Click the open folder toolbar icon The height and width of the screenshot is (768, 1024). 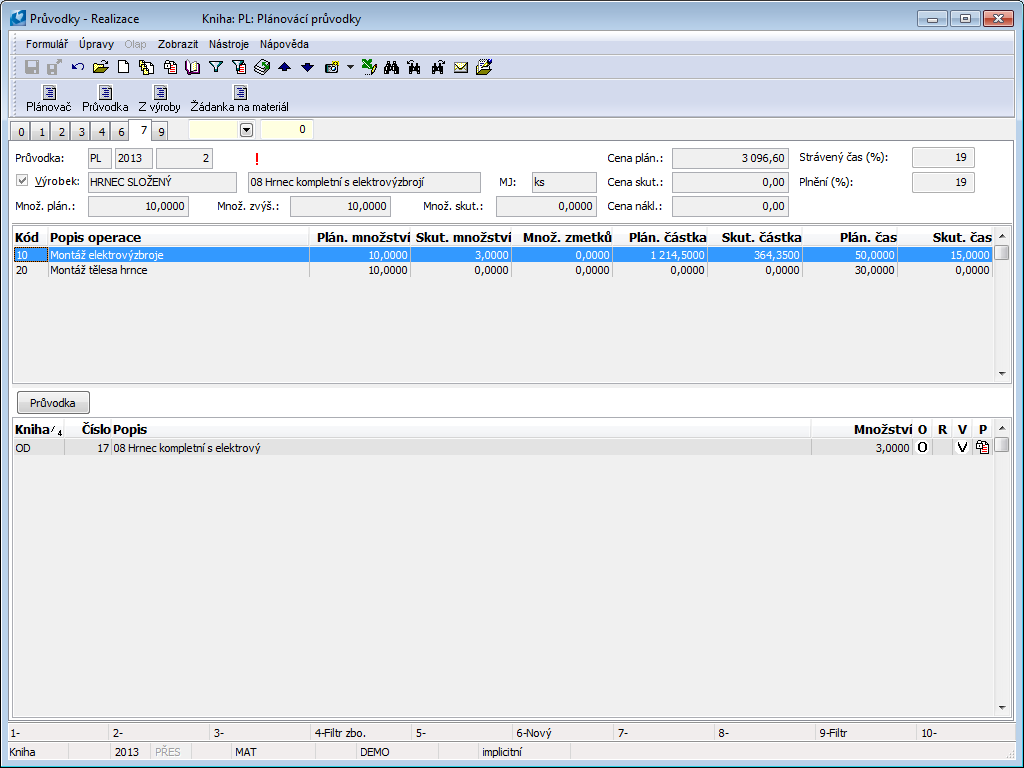point(100,68)
